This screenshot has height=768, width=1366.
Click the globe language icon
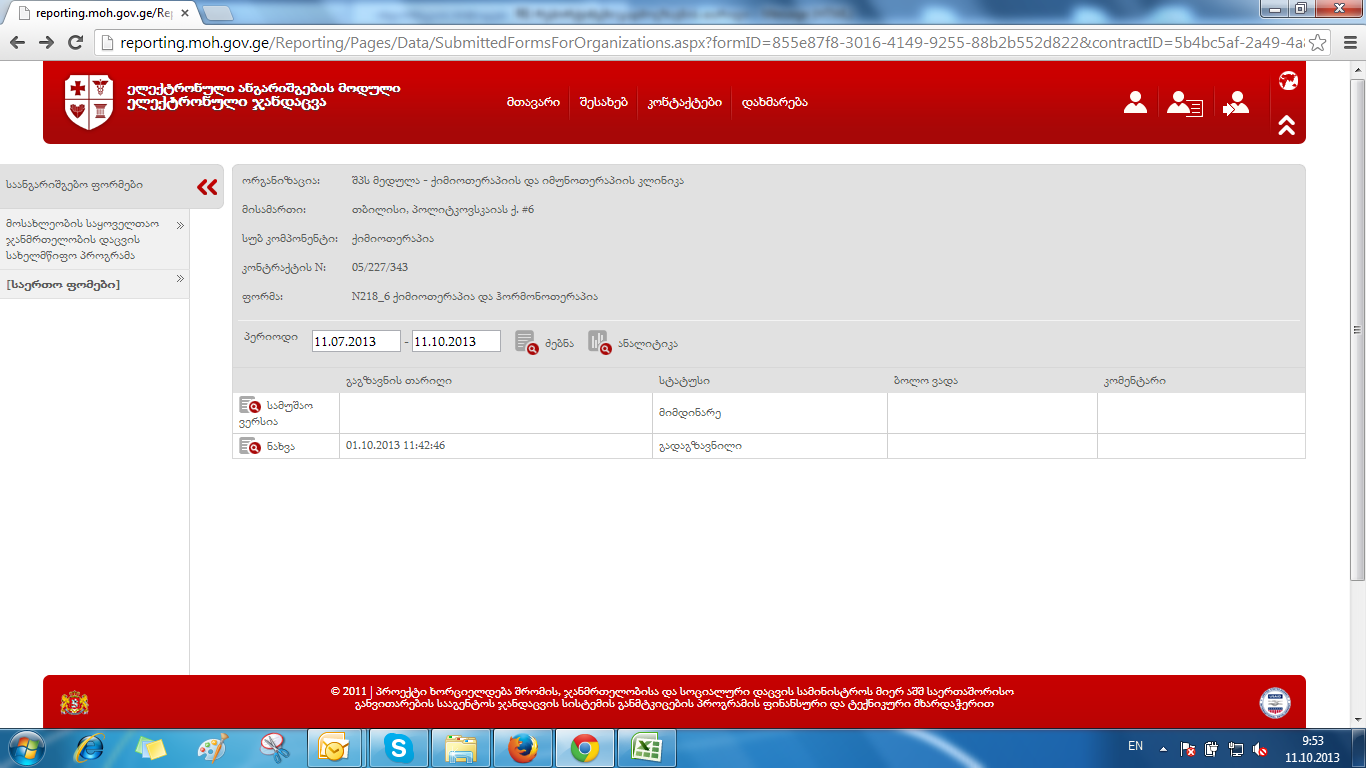click(x=1287, y=81)
